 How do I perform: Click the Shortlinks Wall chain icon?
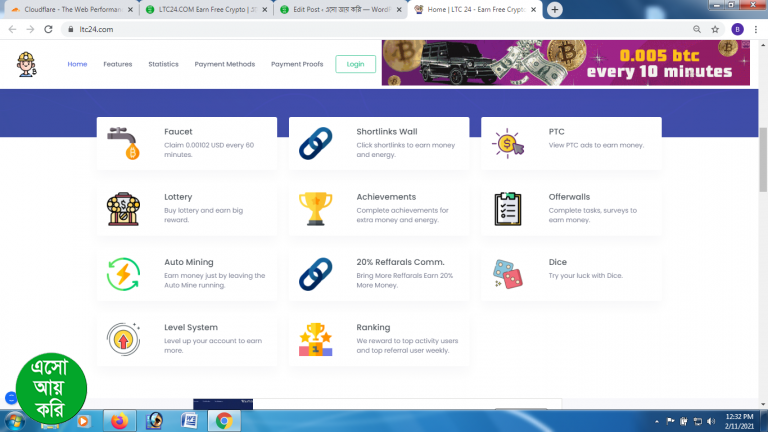[x=316, y=145]
